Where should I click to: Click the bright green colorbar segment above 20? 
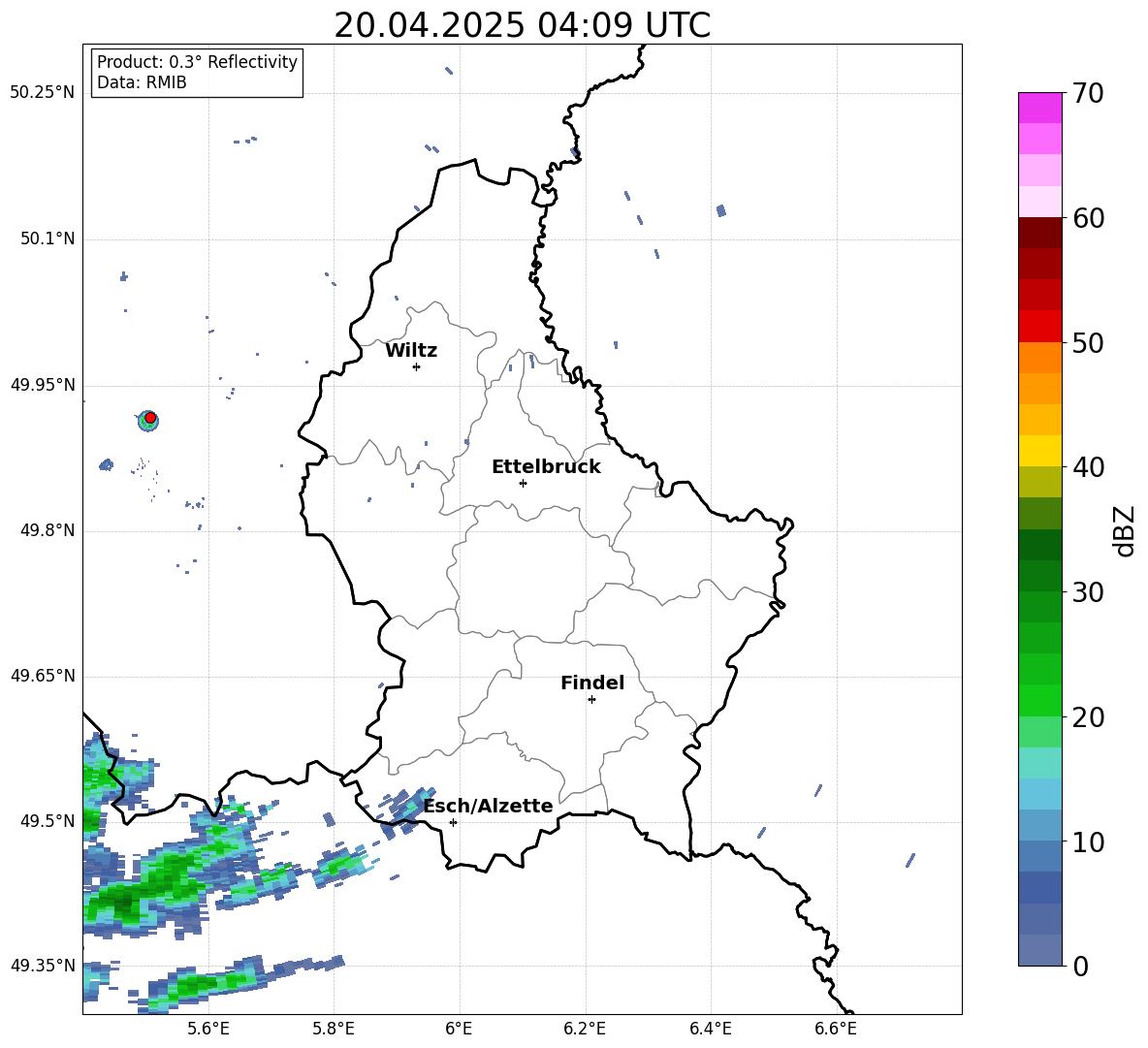[x=1040, y=700]
